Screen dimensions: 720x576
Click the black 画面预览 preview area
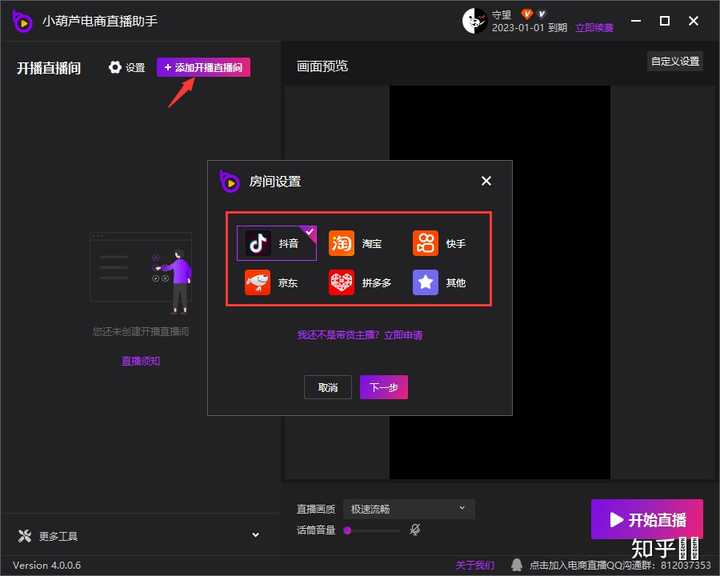click(x=500, y=282)
